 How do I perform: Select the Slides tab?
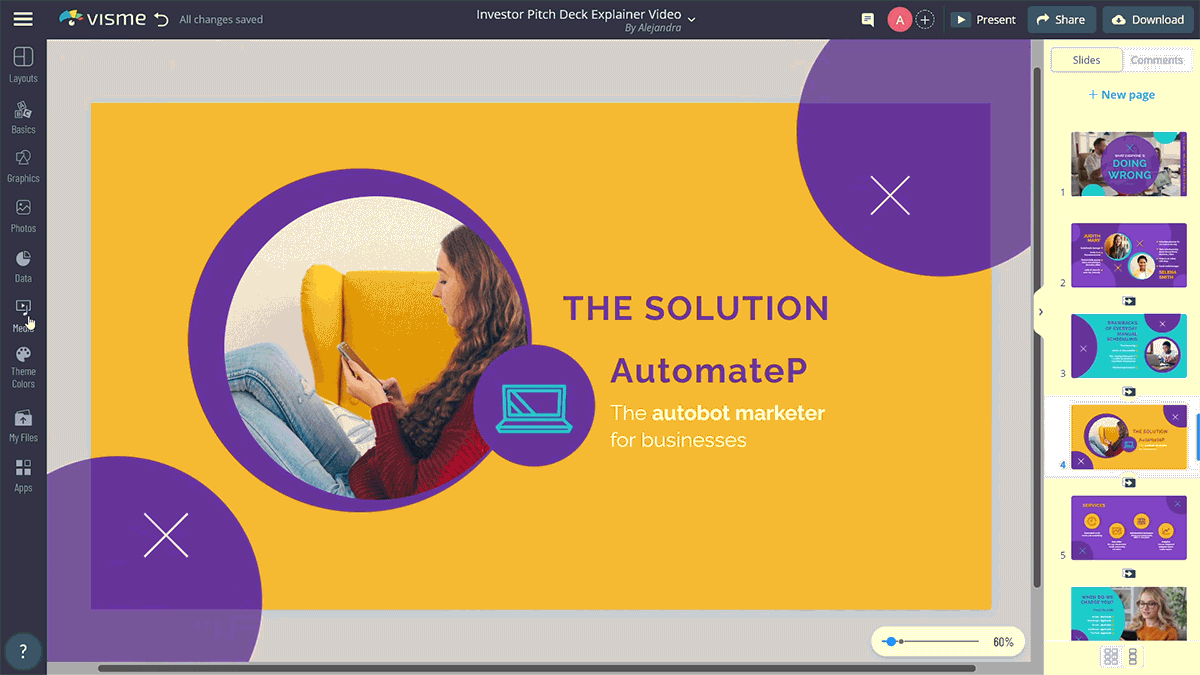point(1086,60)
